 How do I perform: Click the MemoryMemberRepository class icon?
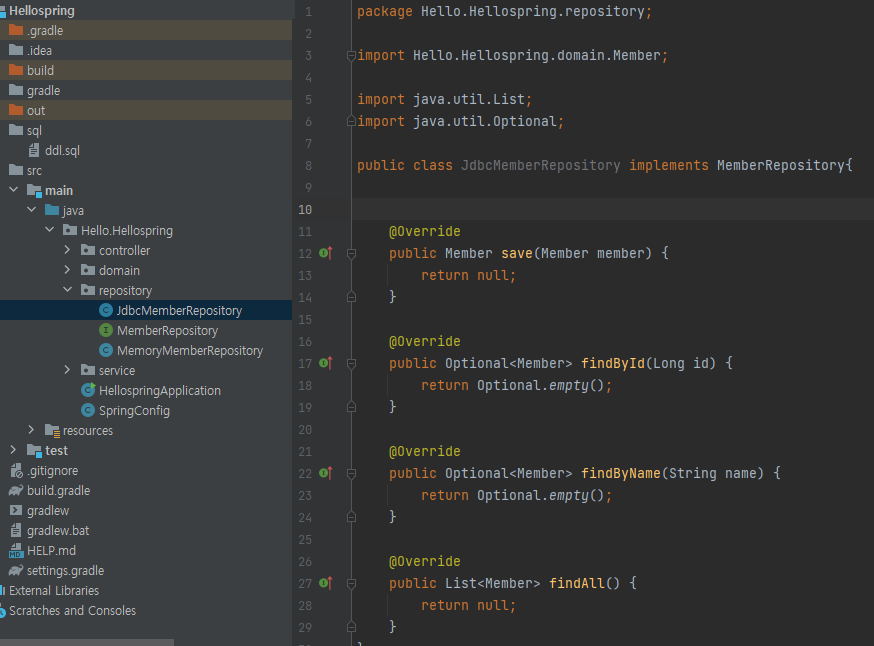[106, 351]
